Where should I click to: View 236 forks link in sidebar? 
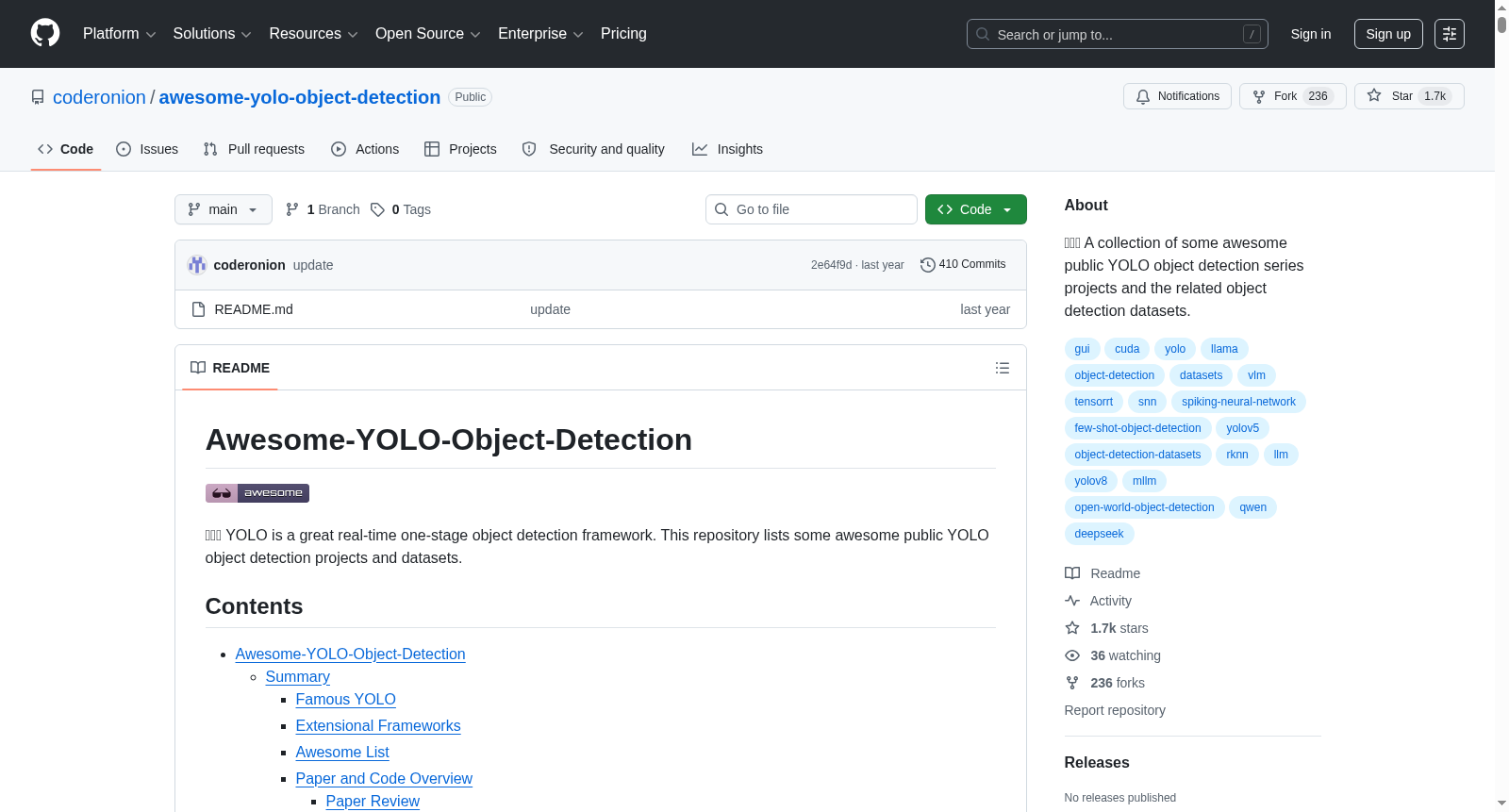pos(1104,683)
